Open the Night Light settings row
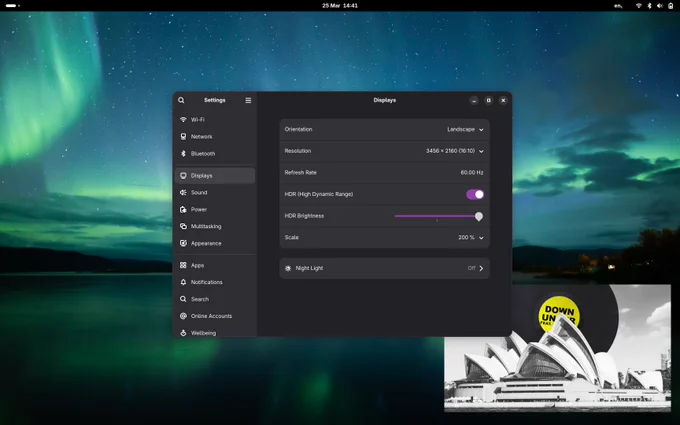The width and height of the screenshot is (680, 425). pos(385,268)
